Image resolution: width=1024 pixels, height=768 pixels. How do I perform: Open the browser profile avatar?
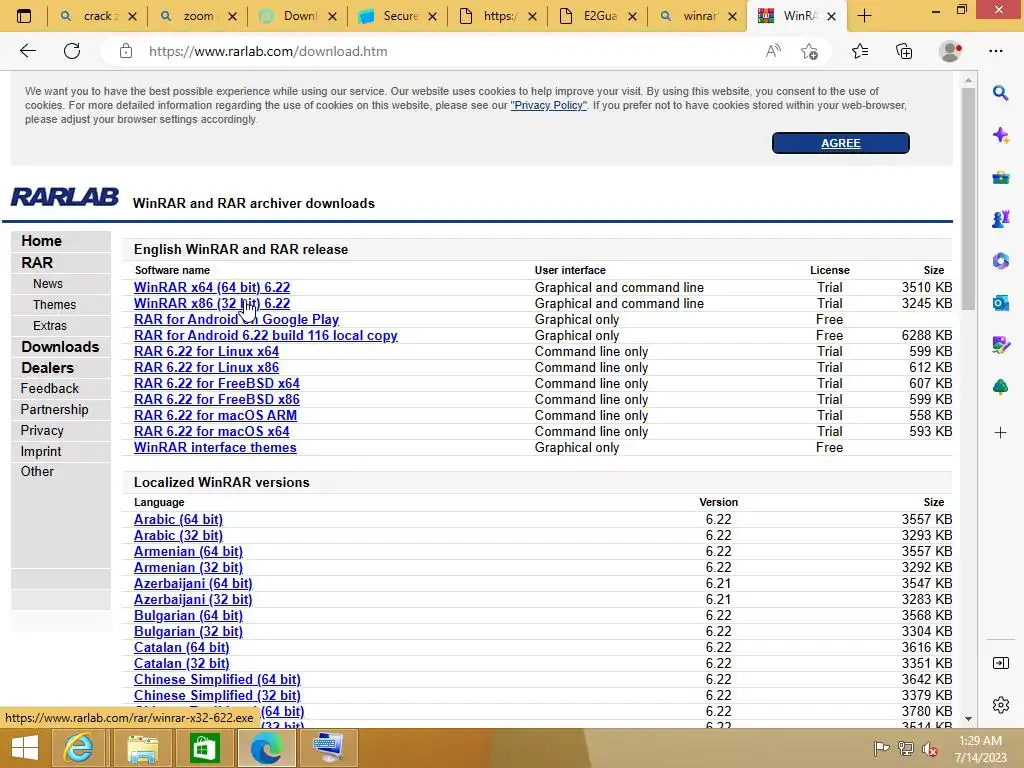pos(950,51)
